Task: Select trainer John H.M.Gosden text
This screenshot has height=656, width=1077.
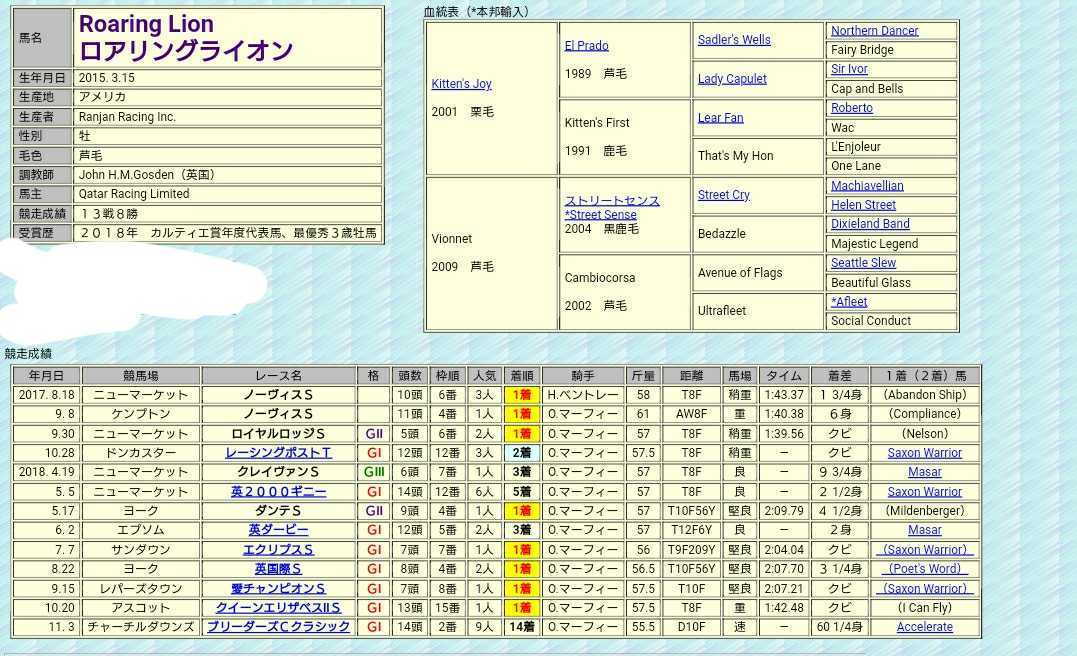Action: point(147,175)
